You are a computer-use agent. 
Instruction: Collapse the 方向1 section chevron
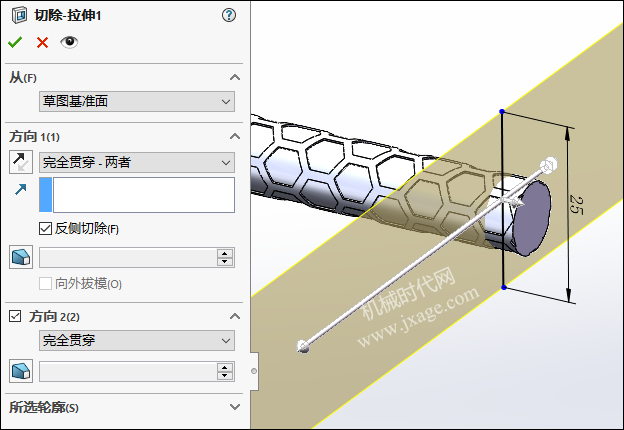tap(235, 136)
